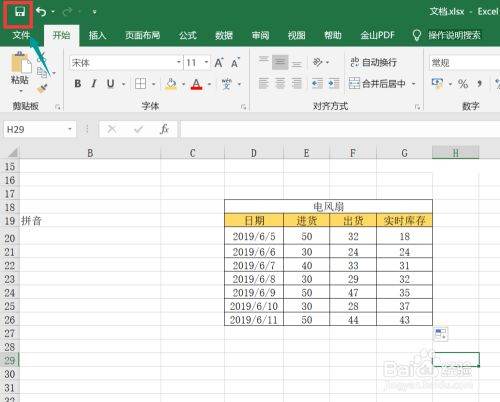Image resolution: width=500 pixels, height=402 pixels.
Task: Toggle 自动换行 wrap text
Action: coord(373,62)
